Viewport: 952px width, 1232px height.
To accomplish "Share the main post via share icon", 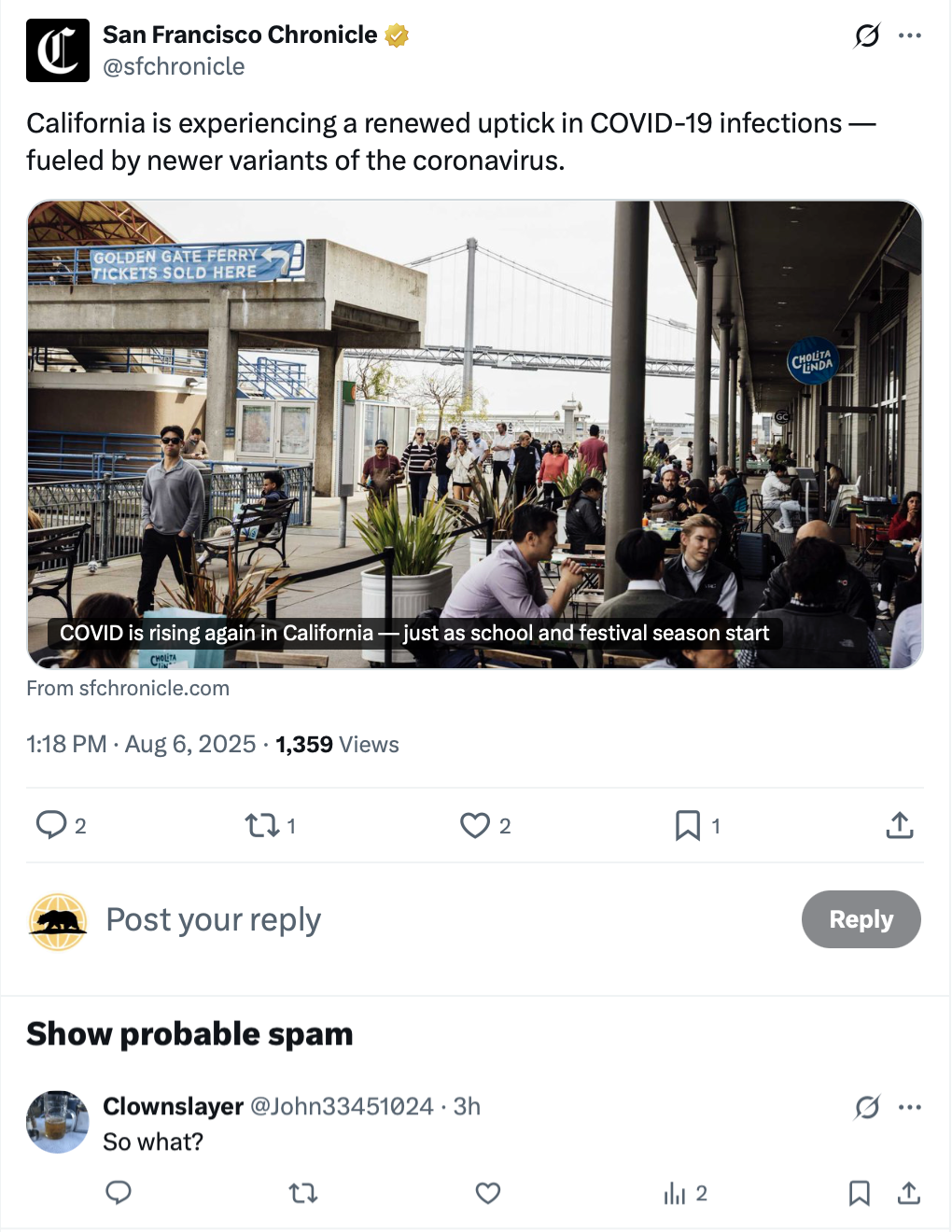I will (x=900, y=825).
